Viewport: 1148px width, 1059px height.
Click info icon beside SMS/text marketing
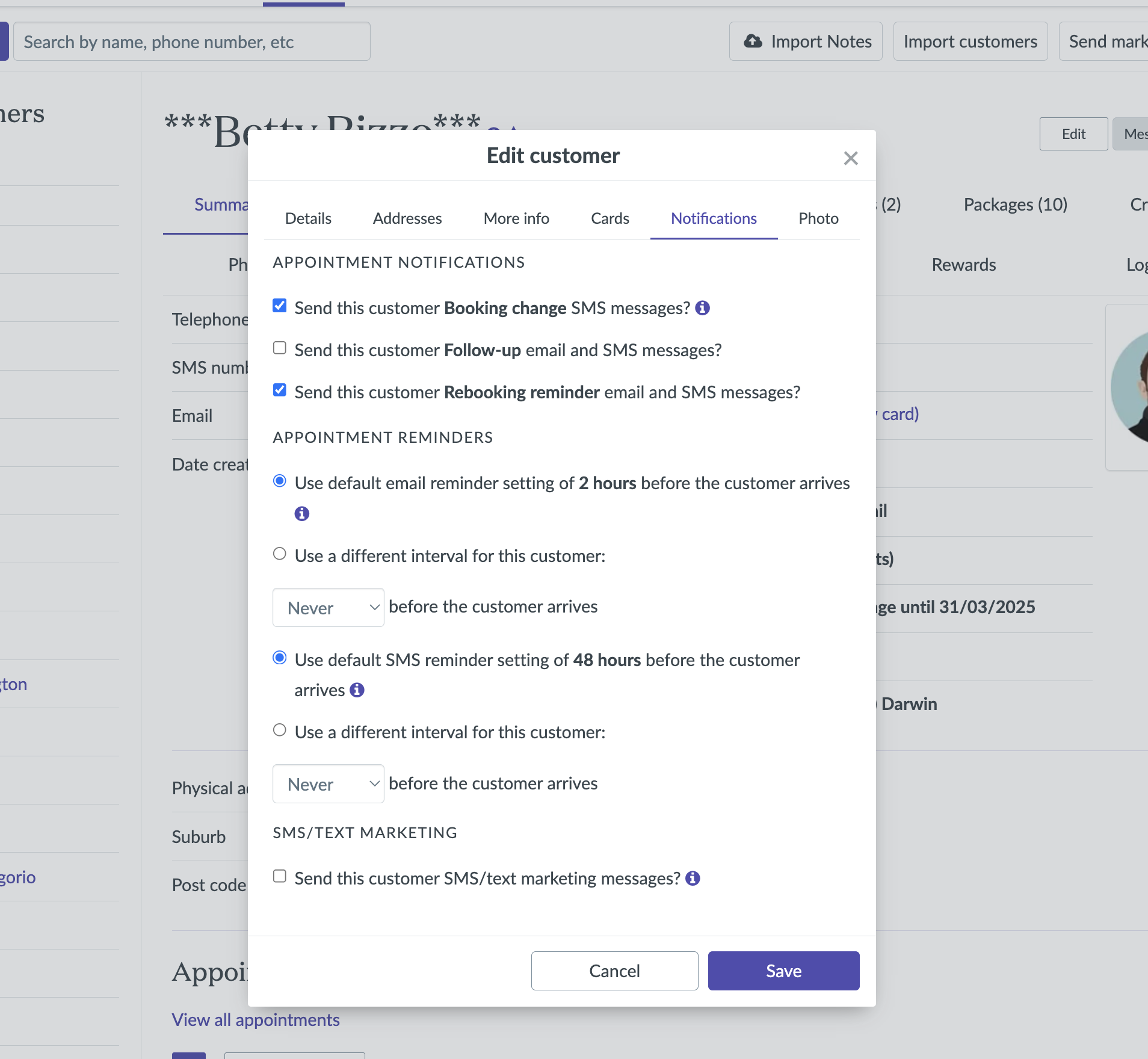(x=693, y=878)
